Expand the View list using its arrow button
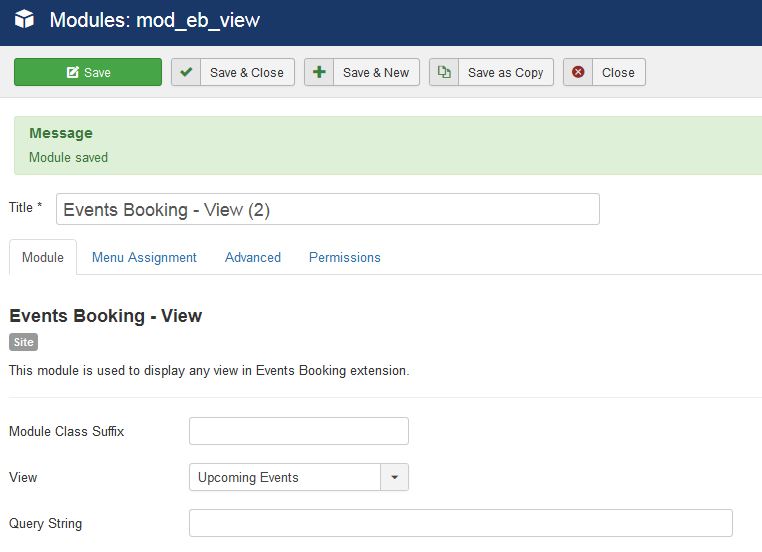The height and width of the screenshot is (552, 762). [394, 478]
